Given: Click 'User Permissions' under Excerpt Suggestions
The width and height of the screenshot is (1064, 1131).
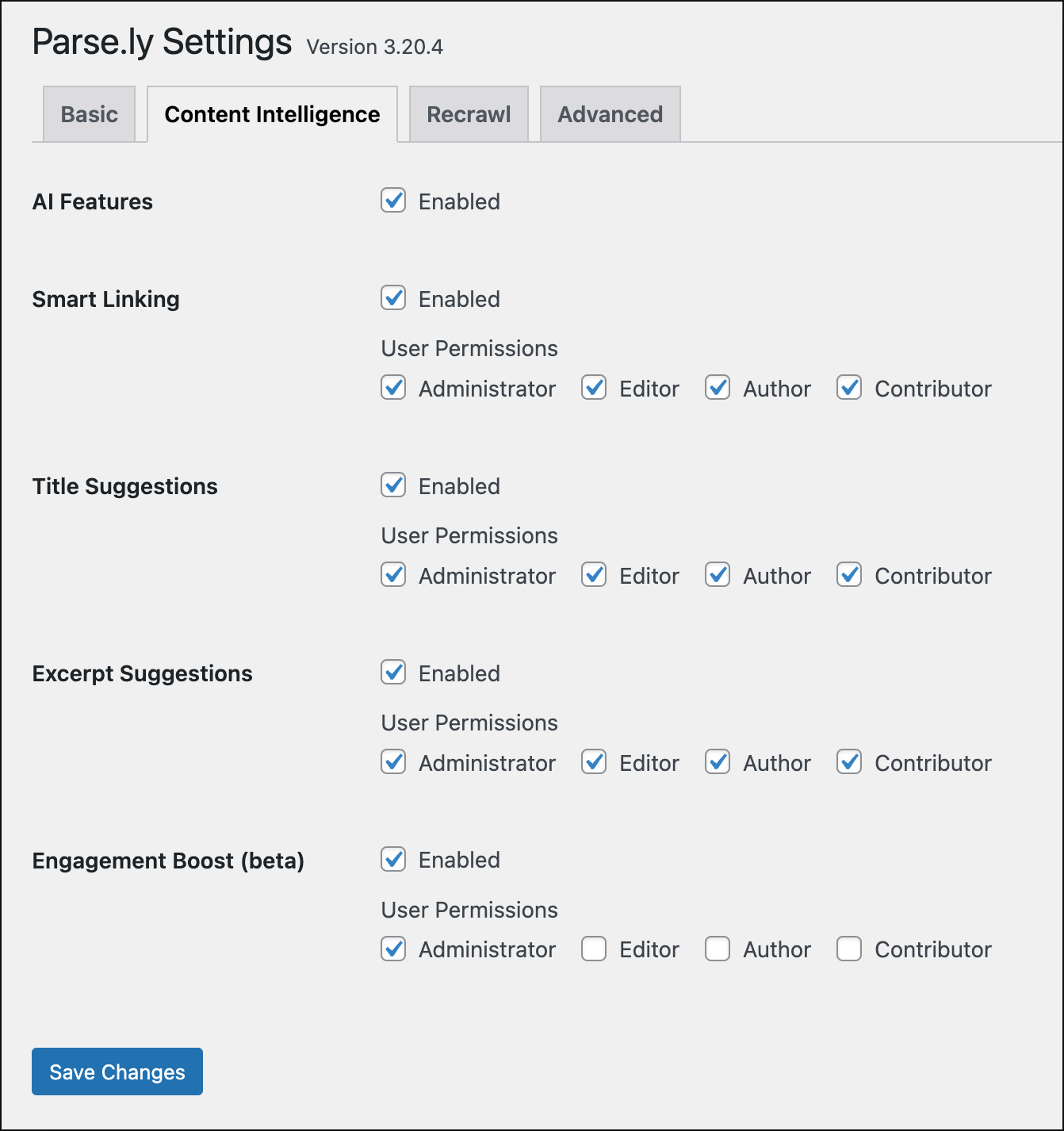Looking at the screenshot, I should 469,723.
